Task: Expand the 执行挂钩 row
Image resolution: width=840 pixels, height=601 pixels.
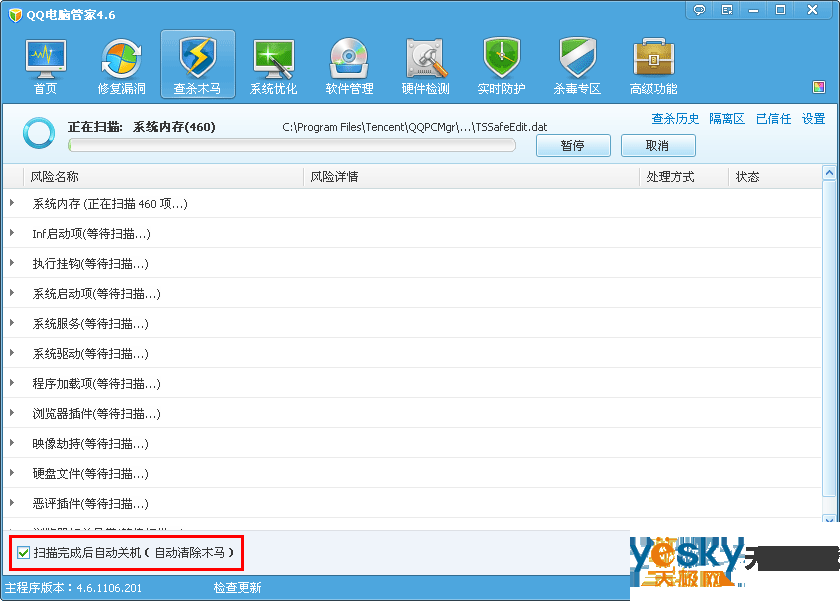Action: pyautogui.click(x=12, y=263)
